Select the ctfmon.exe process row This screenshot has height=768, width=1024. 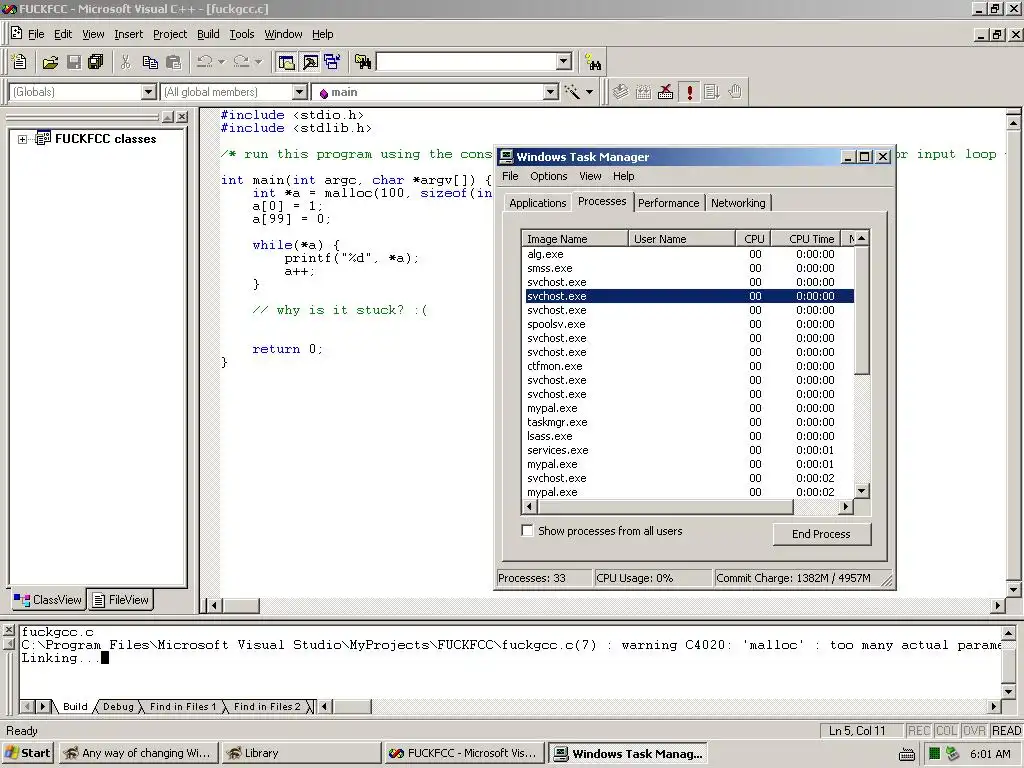(x=689, y=366)
